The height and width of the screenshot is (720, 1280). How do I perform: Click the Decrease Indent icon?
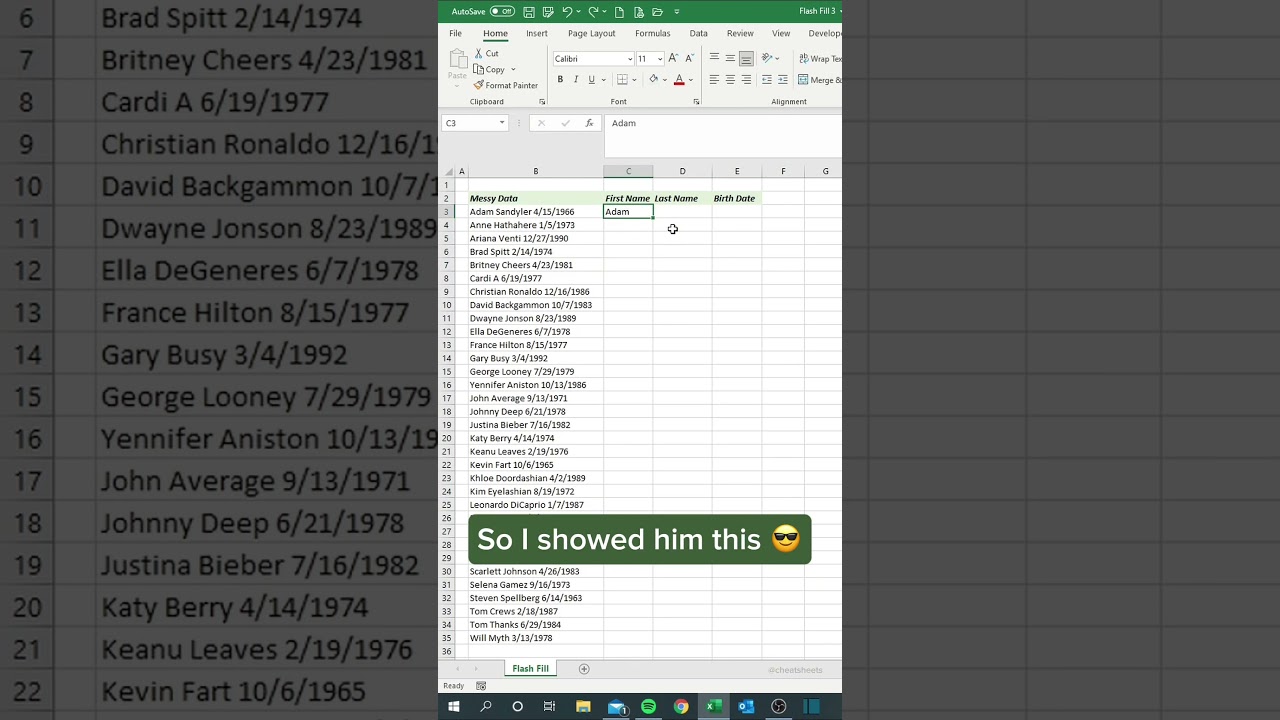(767, 80)
